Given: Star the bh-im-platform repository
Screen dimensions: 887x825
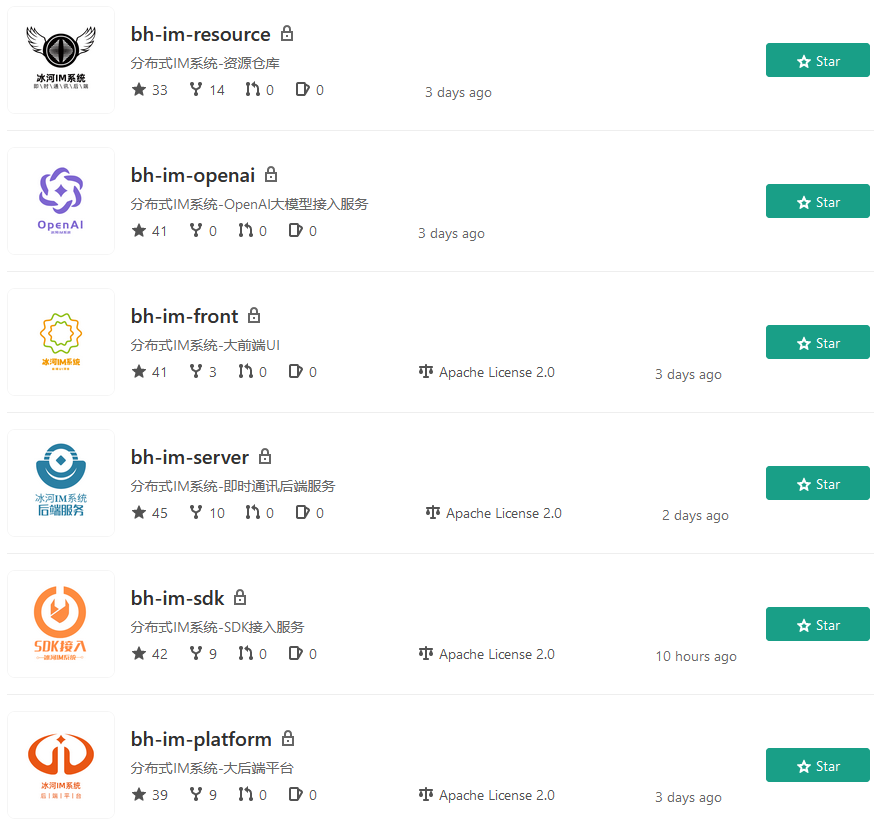Looking at the screenshot, I should click(x=817, y=765).
